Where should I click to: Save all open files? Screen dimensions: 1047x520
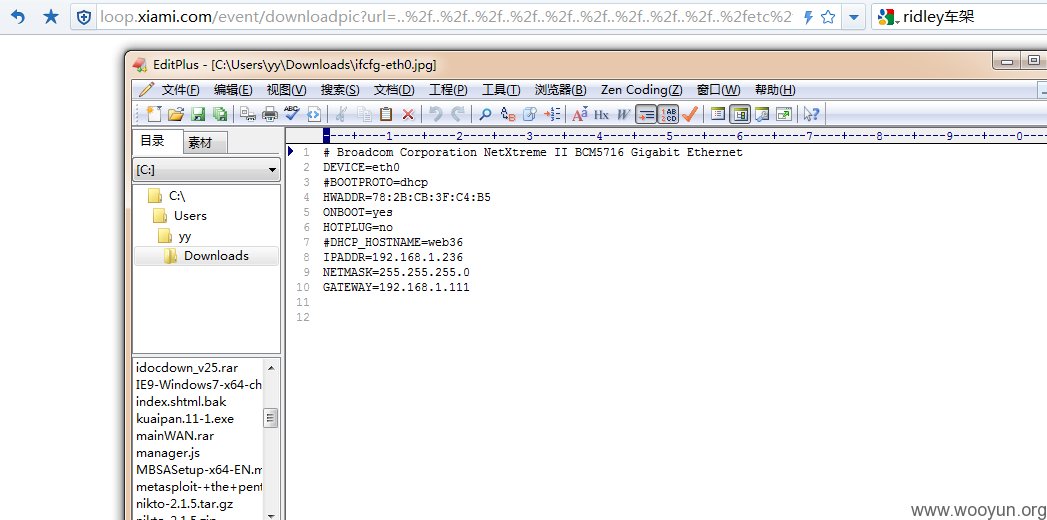220,114
